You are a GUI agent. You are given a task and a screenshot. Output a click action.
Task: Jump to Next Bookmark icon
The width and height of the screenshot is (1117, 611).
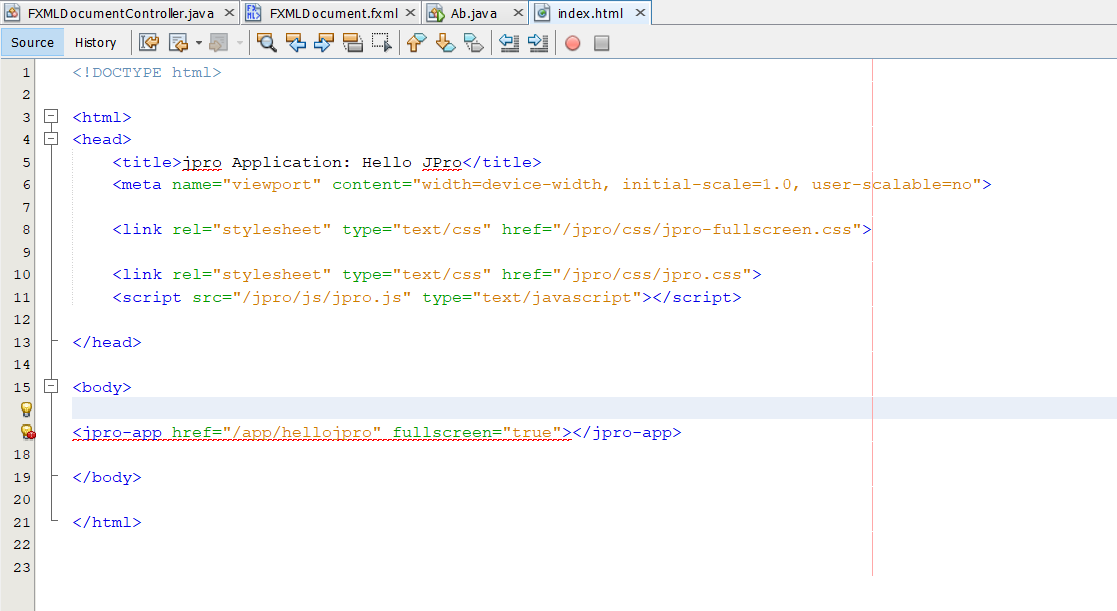[445, 43]
